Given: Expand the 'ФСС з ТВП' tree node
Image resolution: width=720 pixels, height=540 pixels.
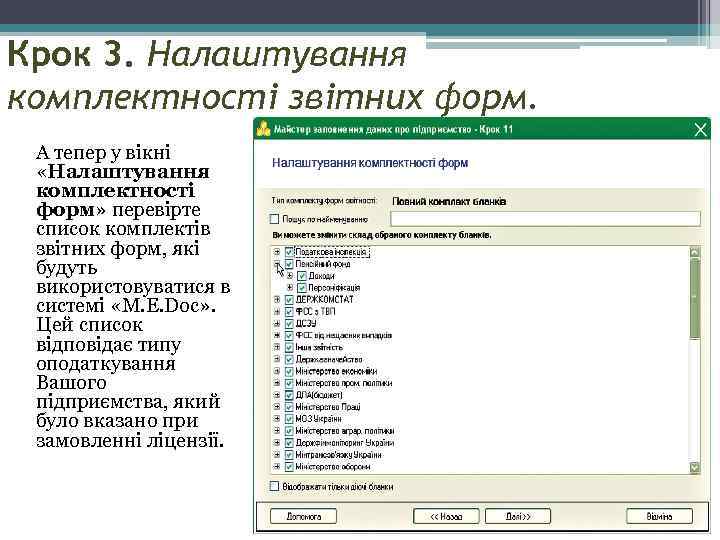Looking at the screenshot, I should [277, 312].
